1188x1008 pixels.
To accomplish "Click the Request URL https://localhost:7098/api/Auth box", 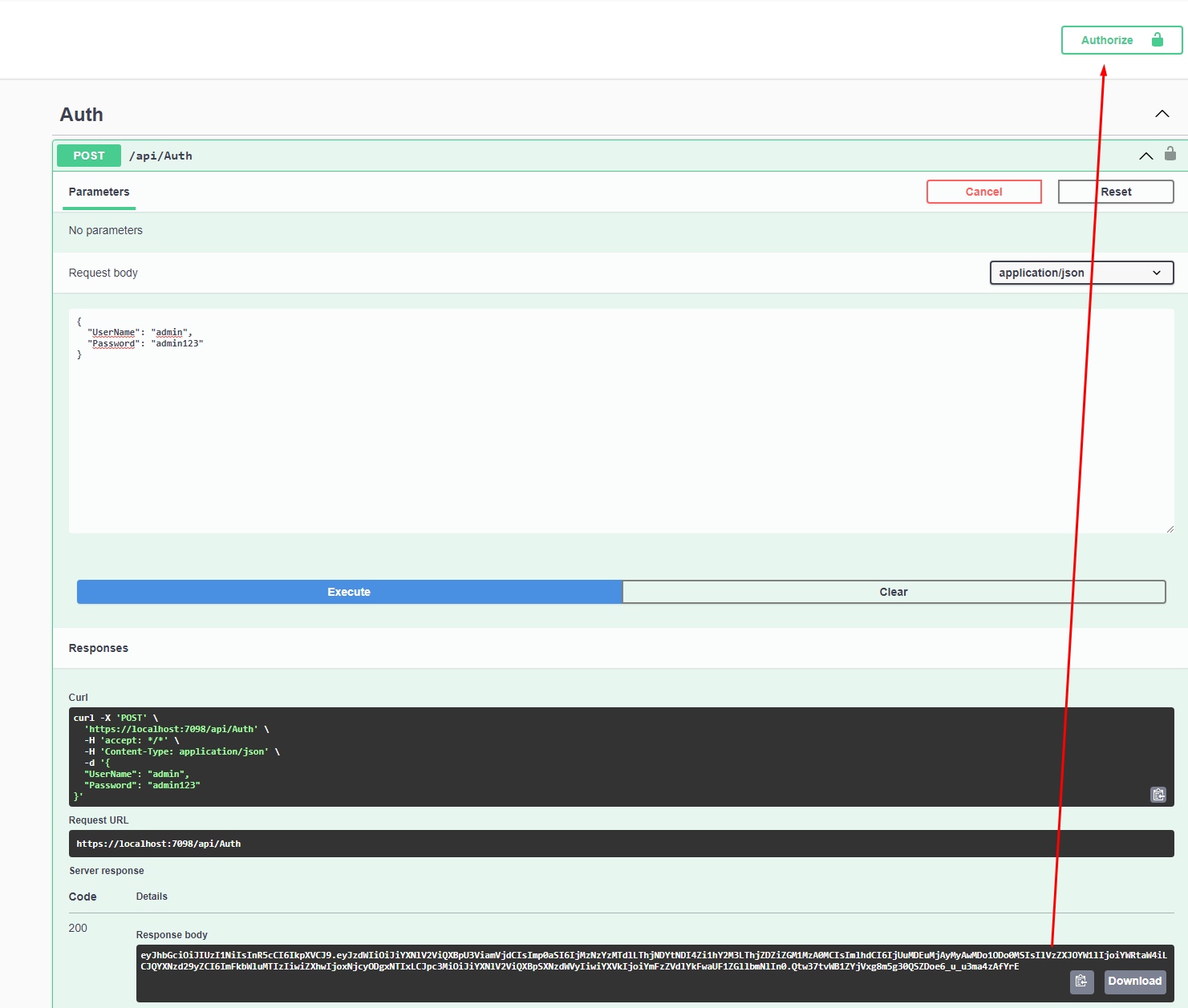I will (622, 844).
